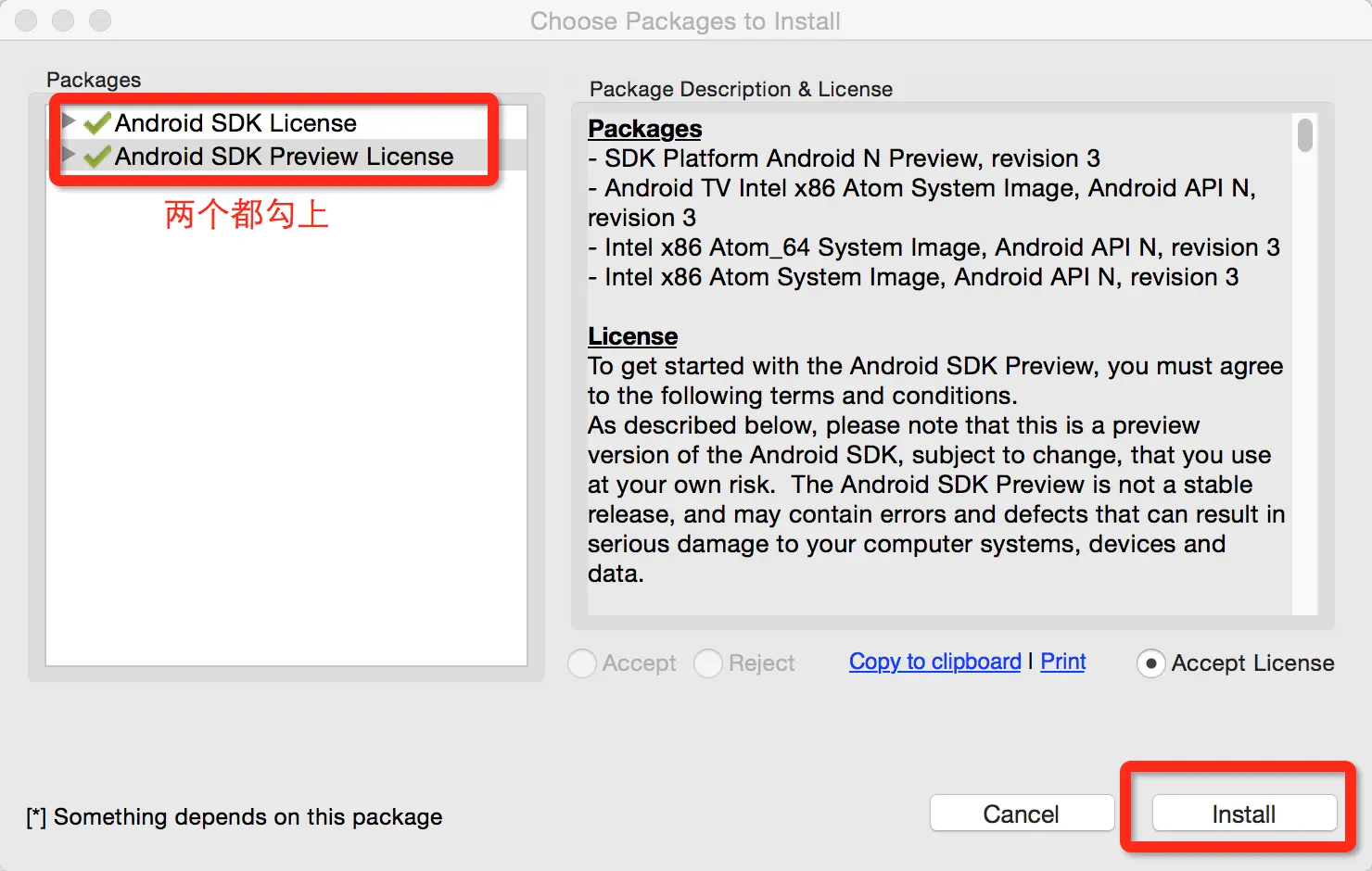This screenshot has width=1372, height=871.
Task: Open the Copy to clipboard link
Action: point(934,662)
